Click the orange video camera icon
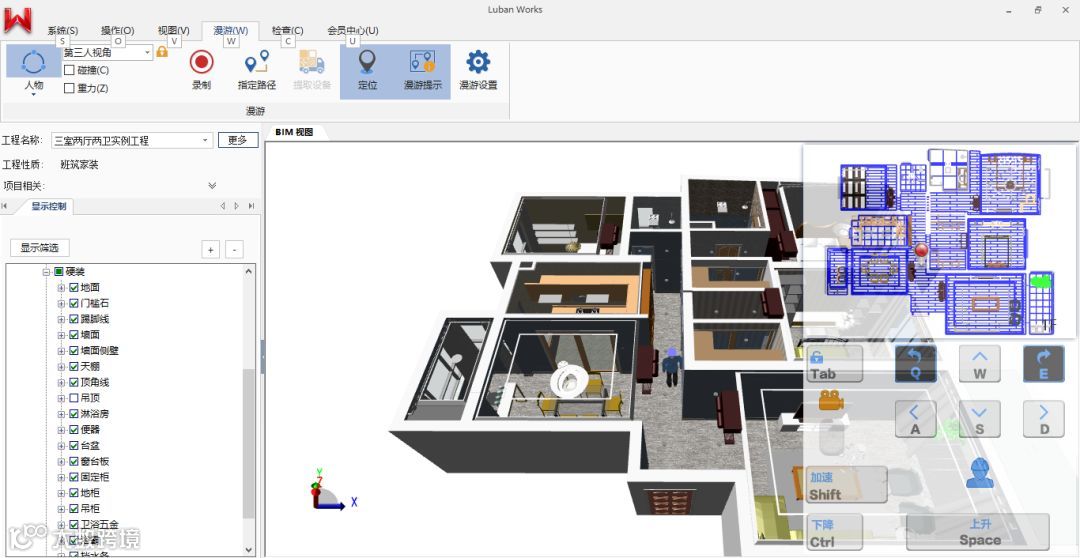1080x558 pixels. pyautogui.click(x=831, y=400)
